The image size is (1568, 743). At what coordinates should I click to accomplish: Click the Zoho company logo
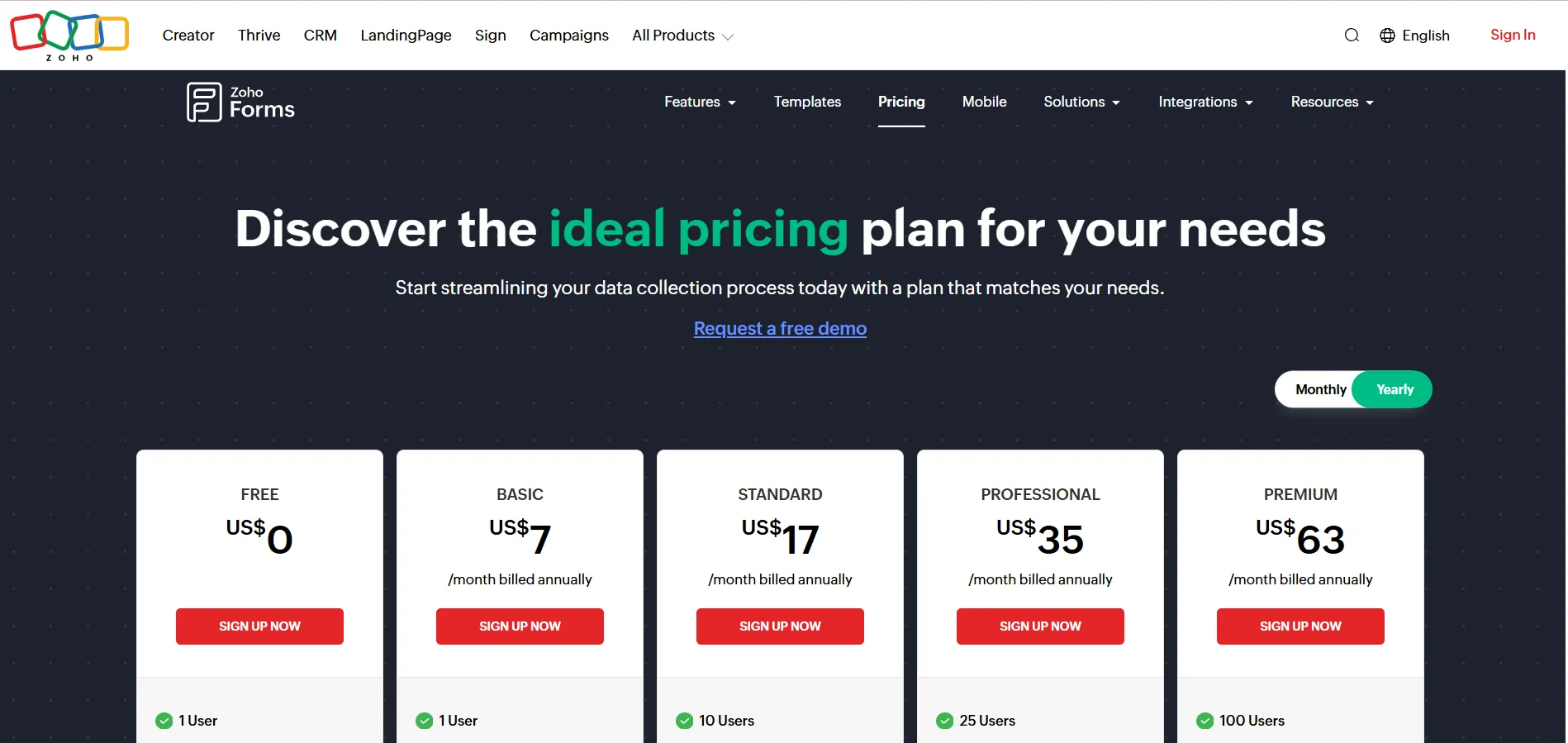coord(69,35)
